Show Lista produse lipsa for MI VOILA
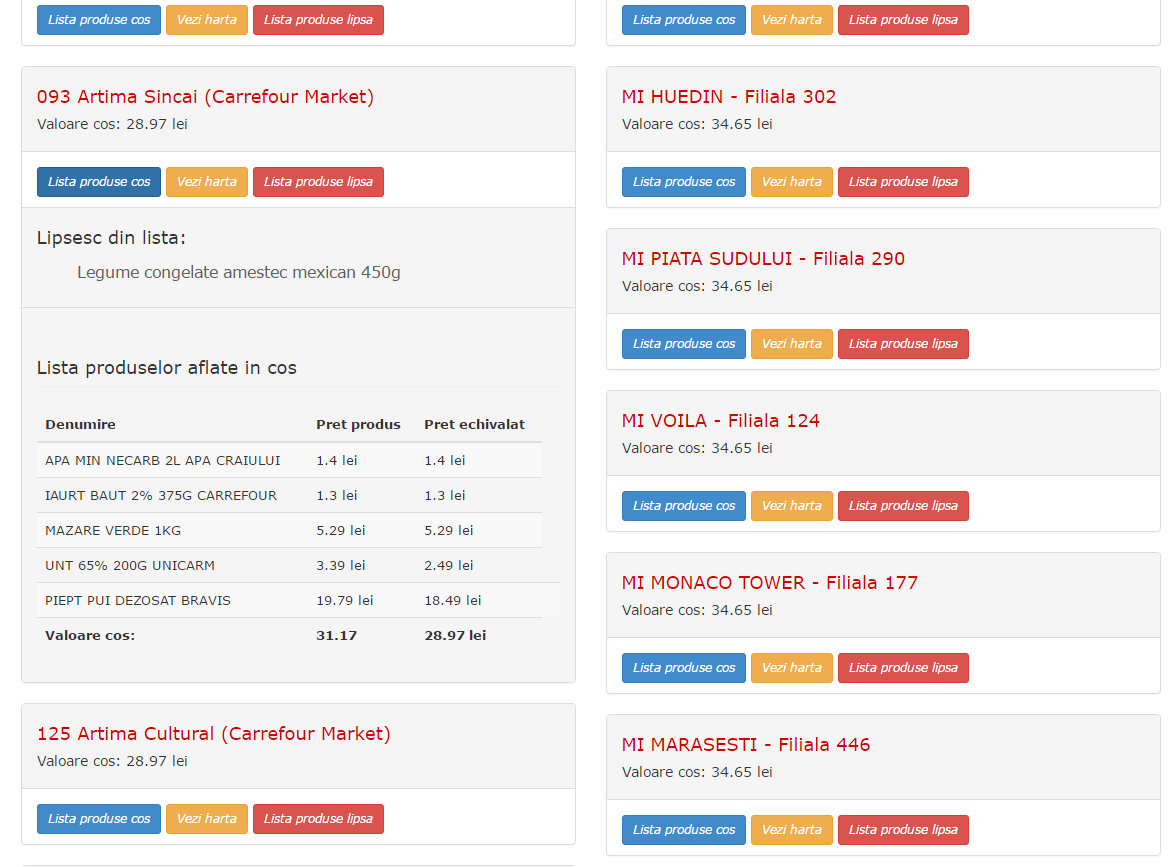This screenshot has height=867, width=1171. click(x=903, y=506)
